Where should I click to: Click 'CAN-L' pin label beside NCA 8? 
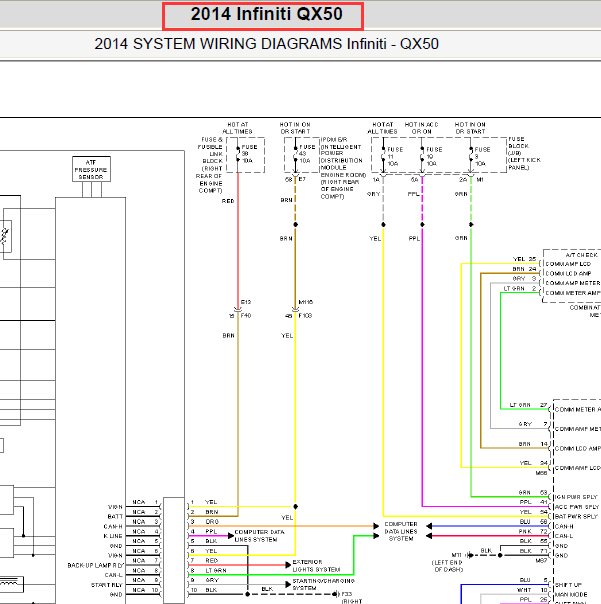pyautogui.click(x=114, y=575)
